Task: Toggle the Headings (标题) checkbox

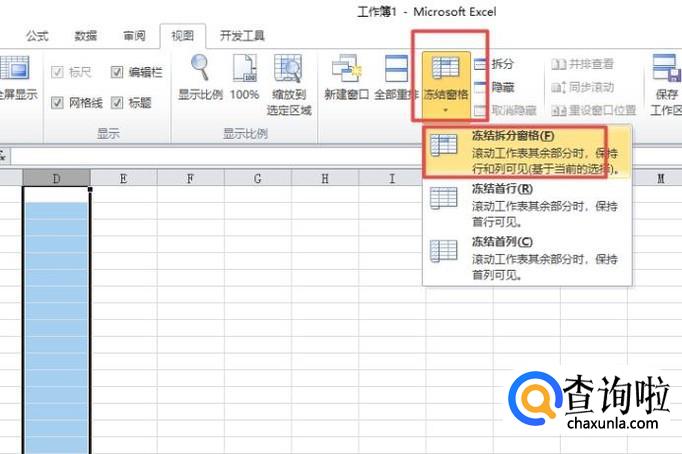Action: (117, 103)
